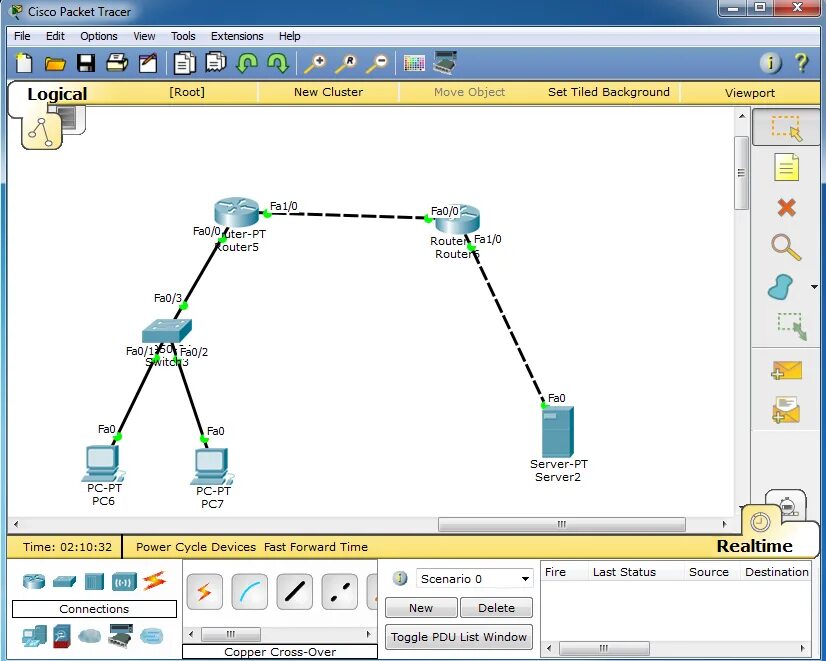Click Set Tiled Background

point(608,92)
